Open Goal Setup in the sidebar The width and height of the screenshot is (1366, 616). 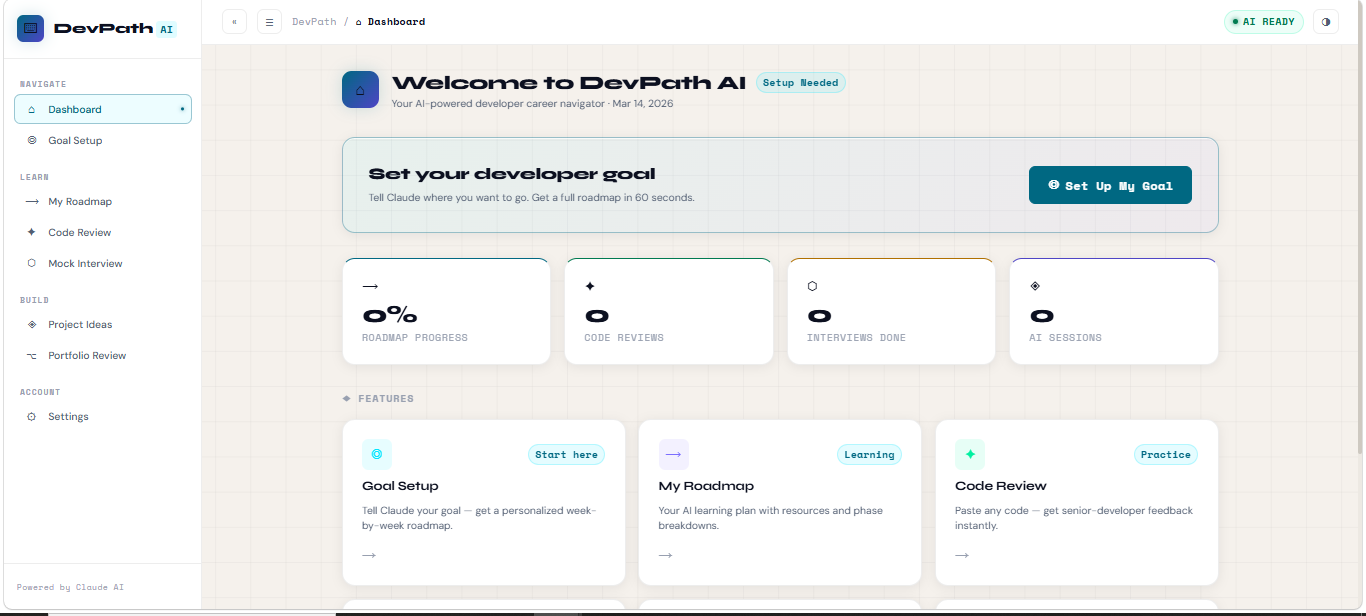tap(102, 141)
